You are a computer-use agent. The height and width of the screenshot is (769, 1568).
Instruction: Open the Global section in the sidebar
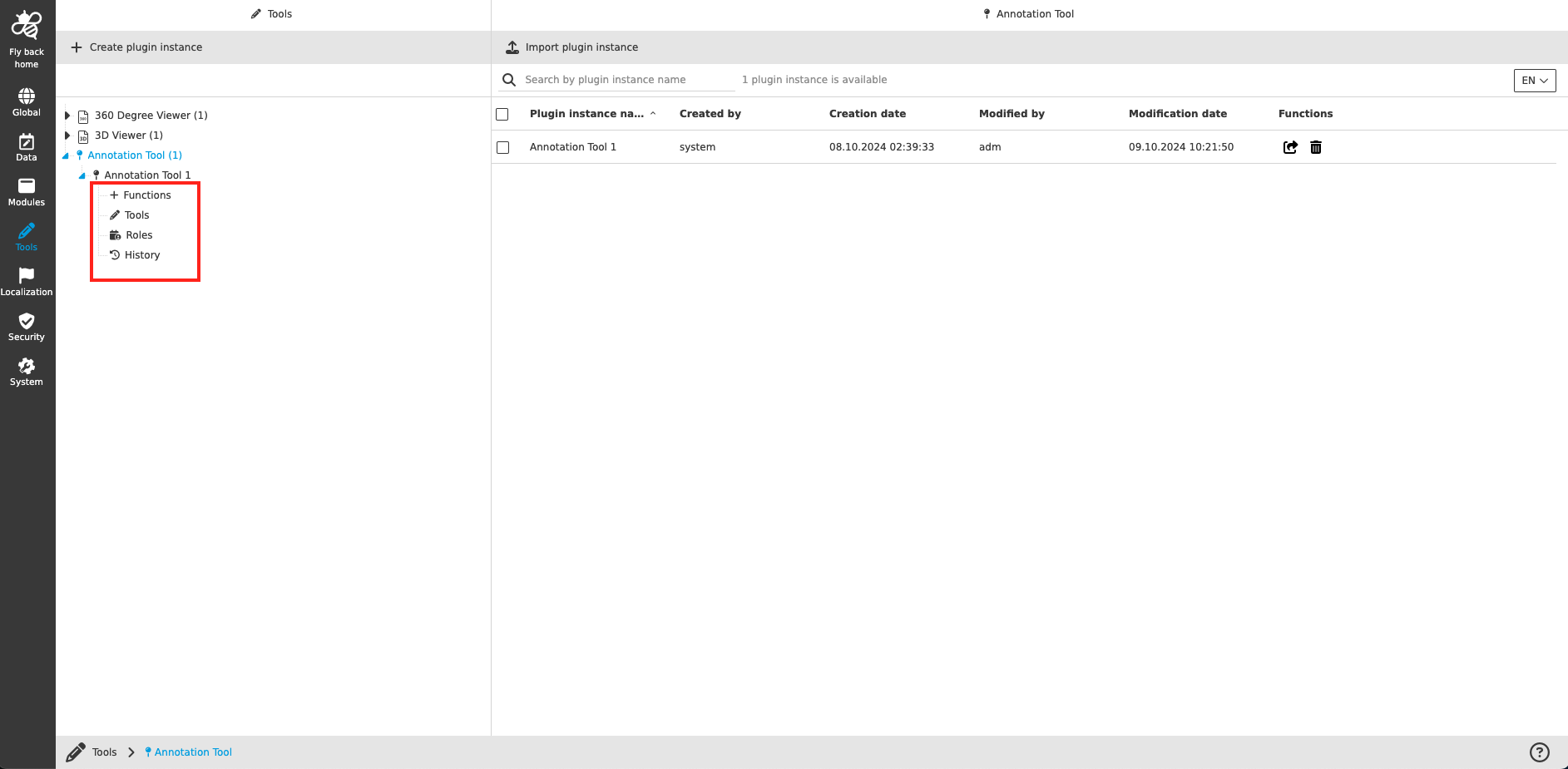pos(27,100)
